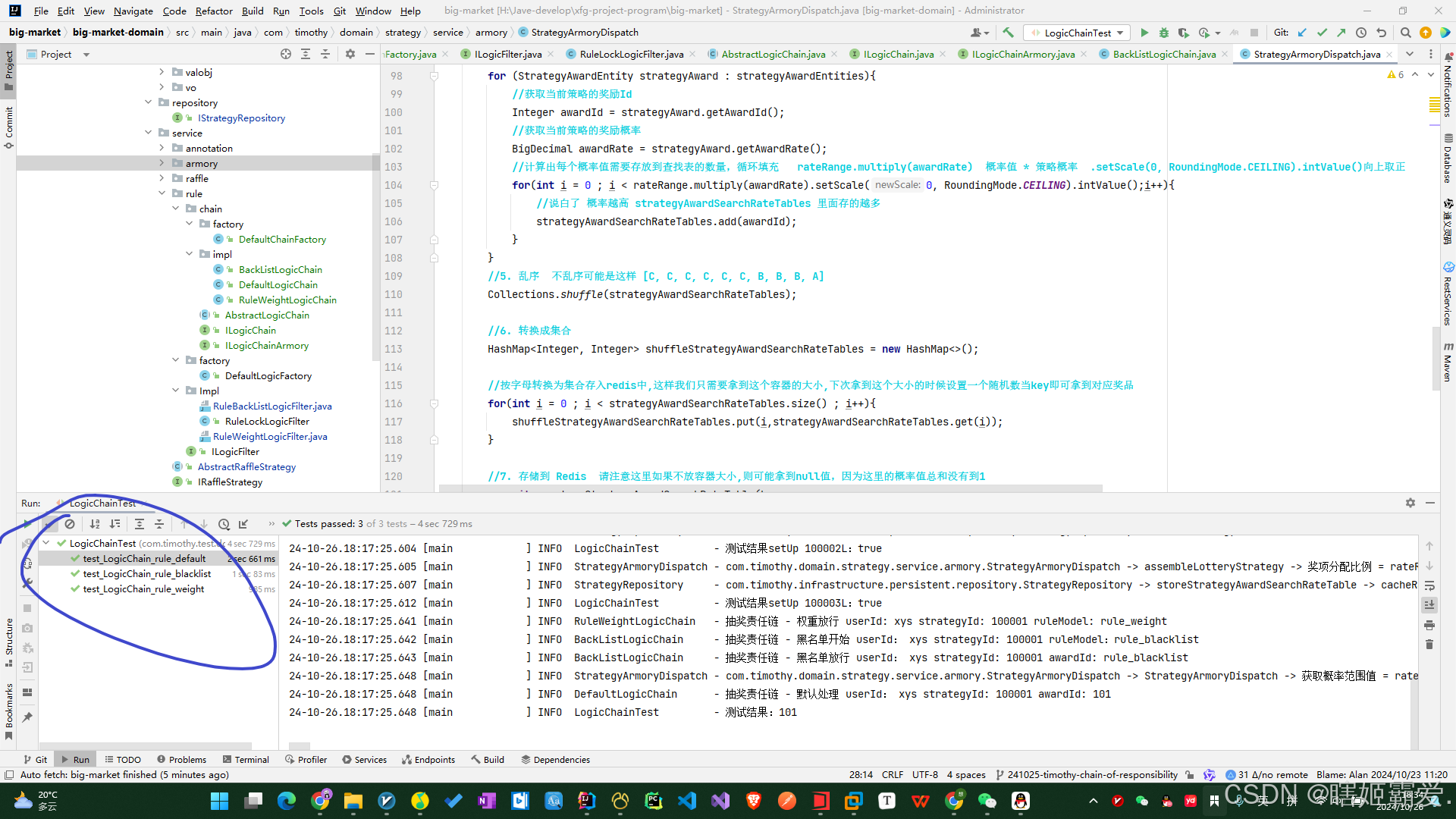Open Project panel settings gear
The image size is (1456, 819).
[350, 54]
